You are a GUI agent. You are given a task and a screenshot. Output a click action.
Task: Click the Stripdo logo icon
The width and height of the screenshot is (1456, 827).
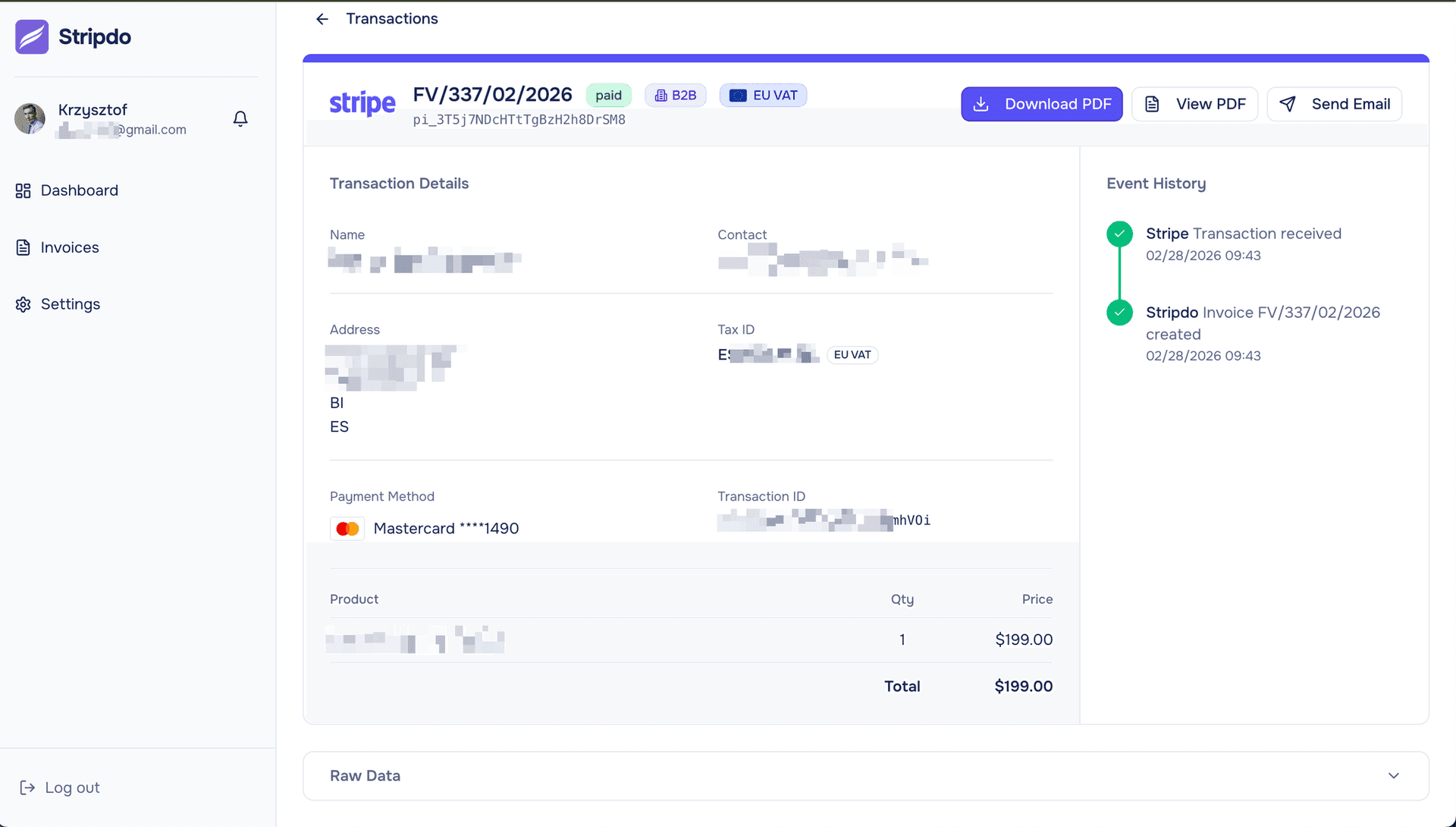coord(32,36)
